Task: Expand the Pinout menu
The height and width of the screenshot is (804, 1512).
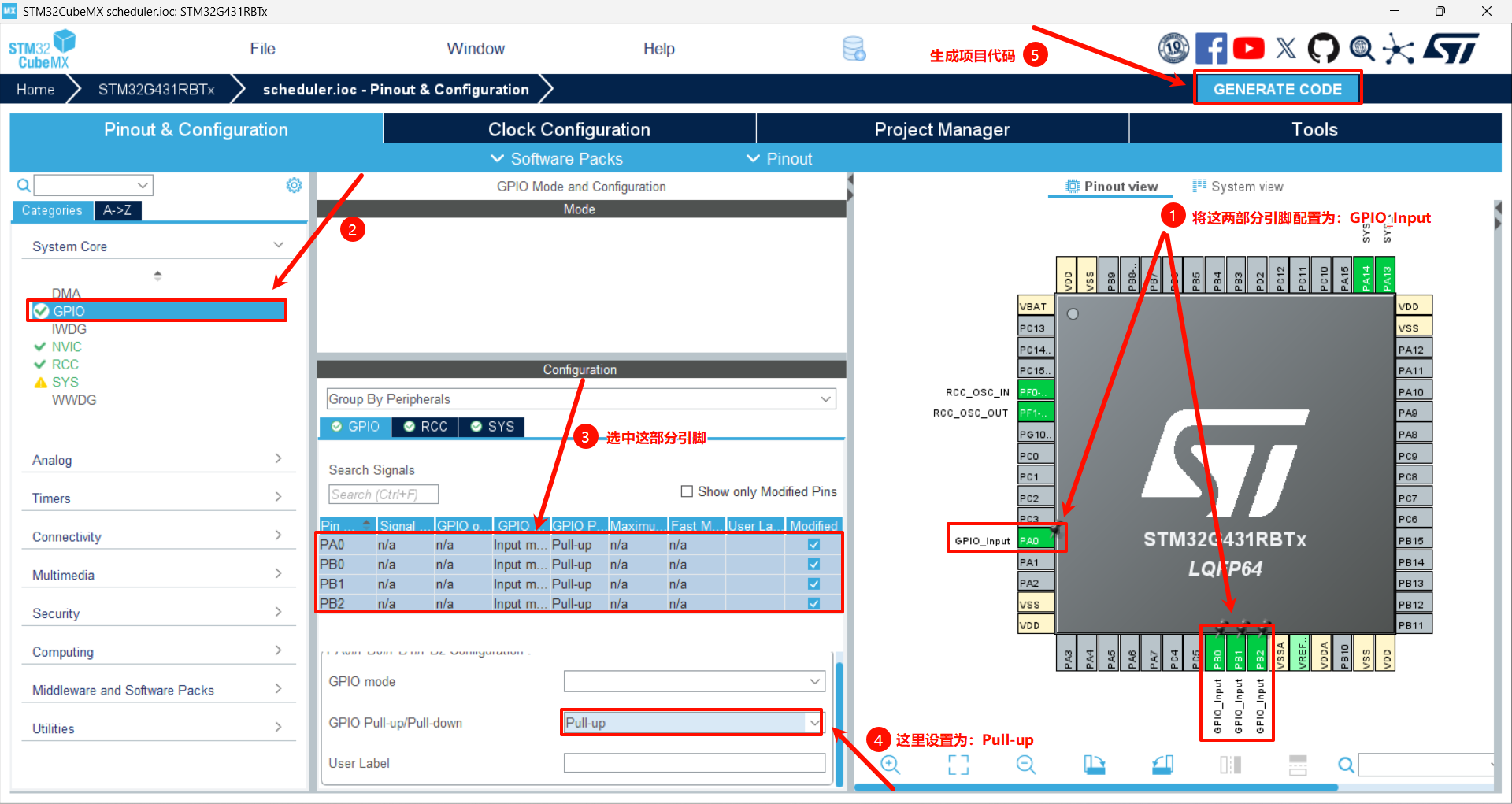Action: (x=780, y=158)
